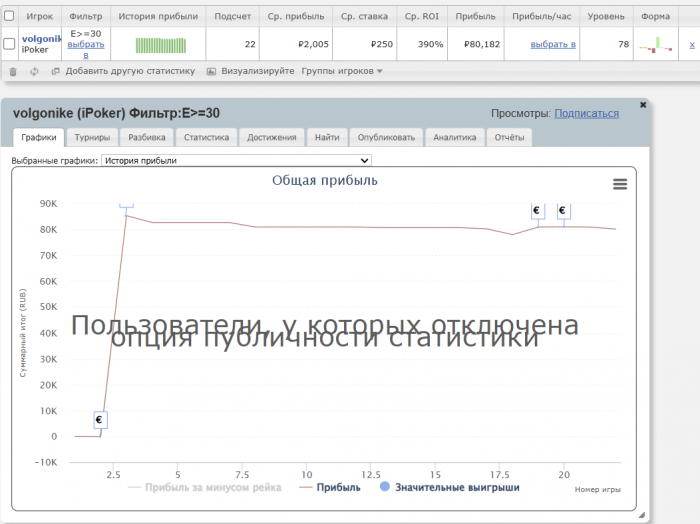Screen dimensions: 700x524
Task: Go to the Достижения tab
Action: (271, 137)
